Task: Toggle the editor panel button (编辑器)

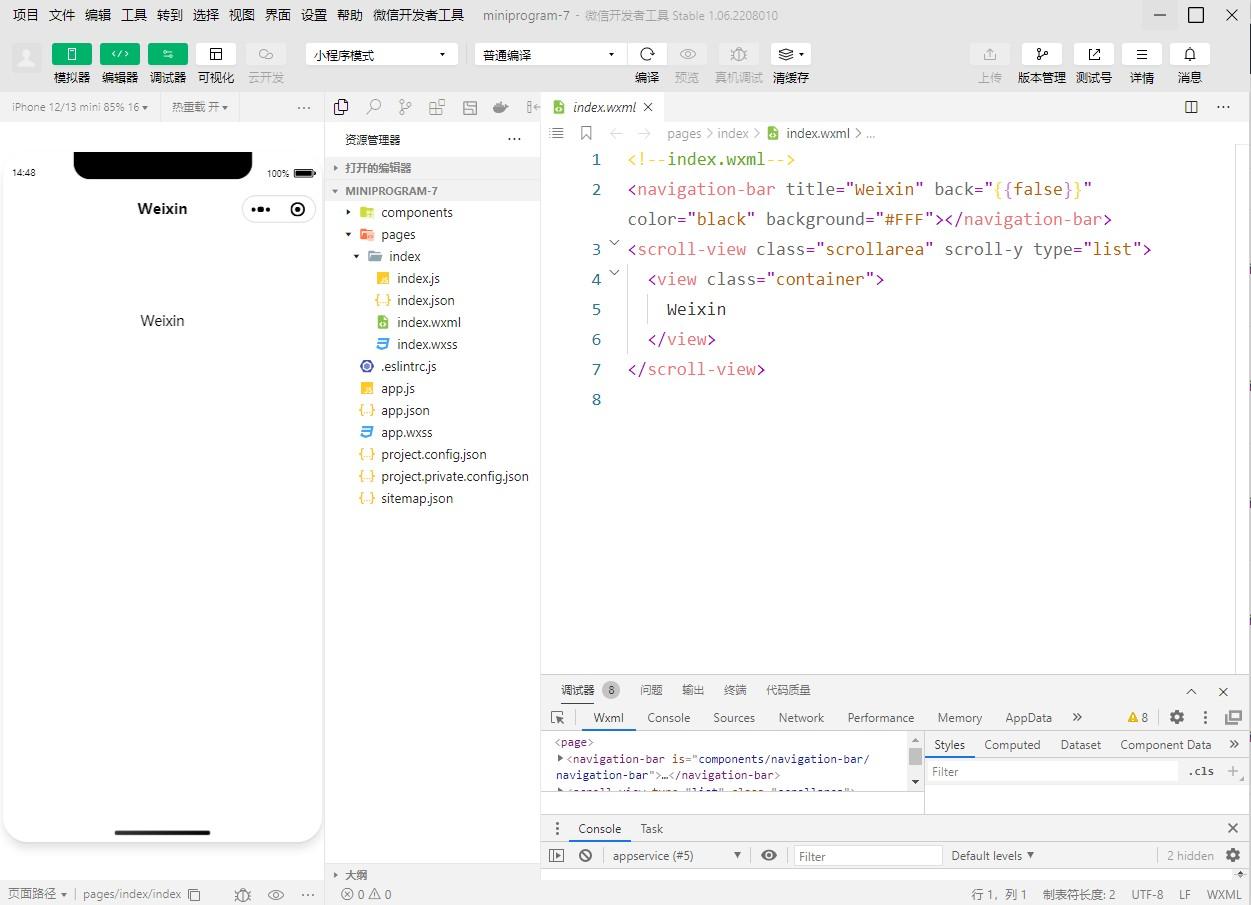Action: click(x=120, y=54)
